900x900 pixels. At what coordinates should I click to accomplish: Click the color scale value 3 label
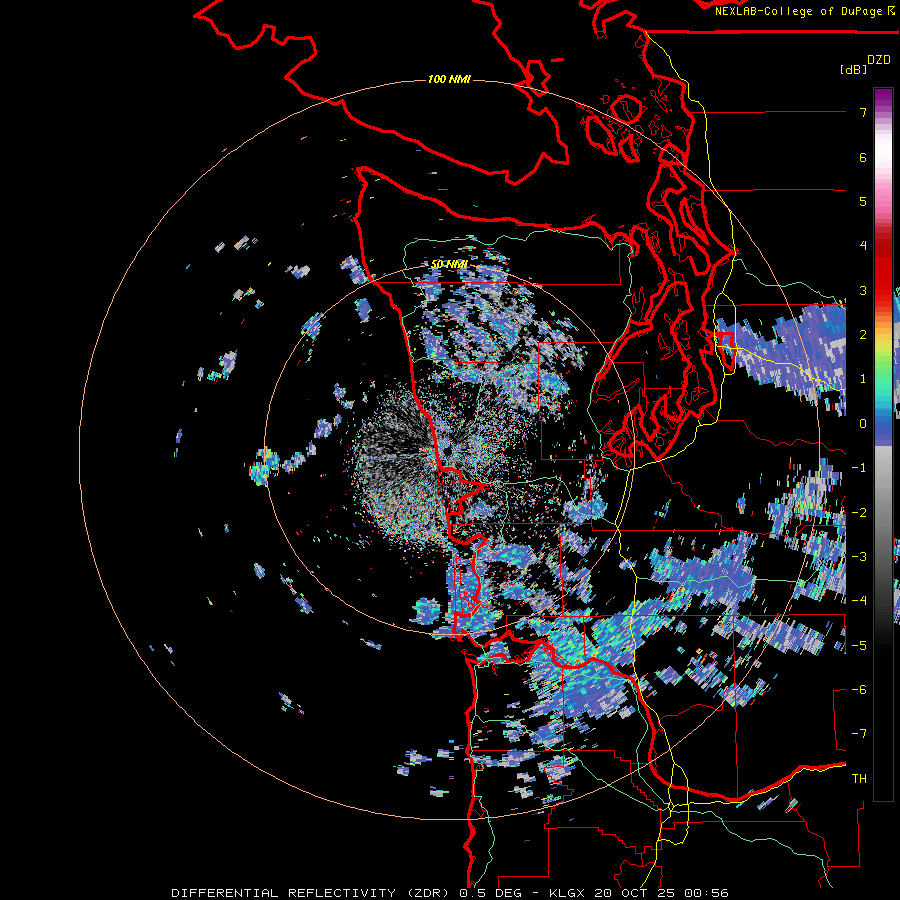tap(863, 290)
